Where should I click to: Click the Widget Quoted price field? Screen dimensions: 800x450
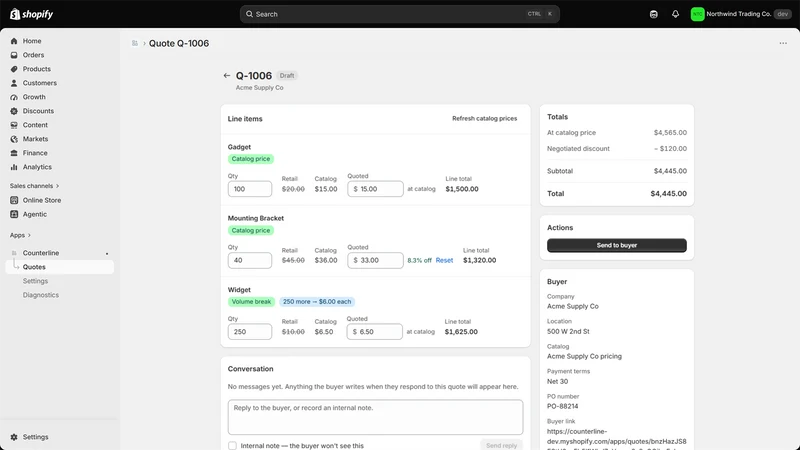point(374,332)
